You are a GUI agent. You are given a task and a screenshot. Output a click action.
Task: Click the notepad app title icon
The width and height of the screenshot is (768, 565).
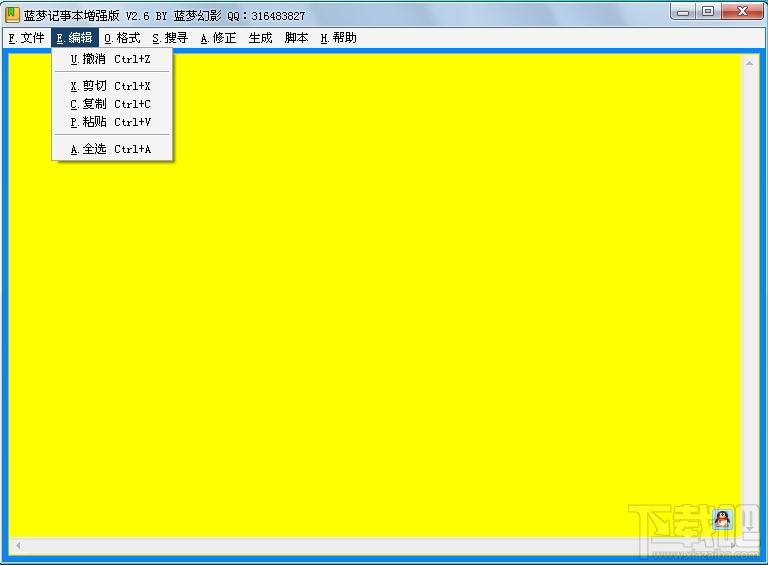pos(12,15)
